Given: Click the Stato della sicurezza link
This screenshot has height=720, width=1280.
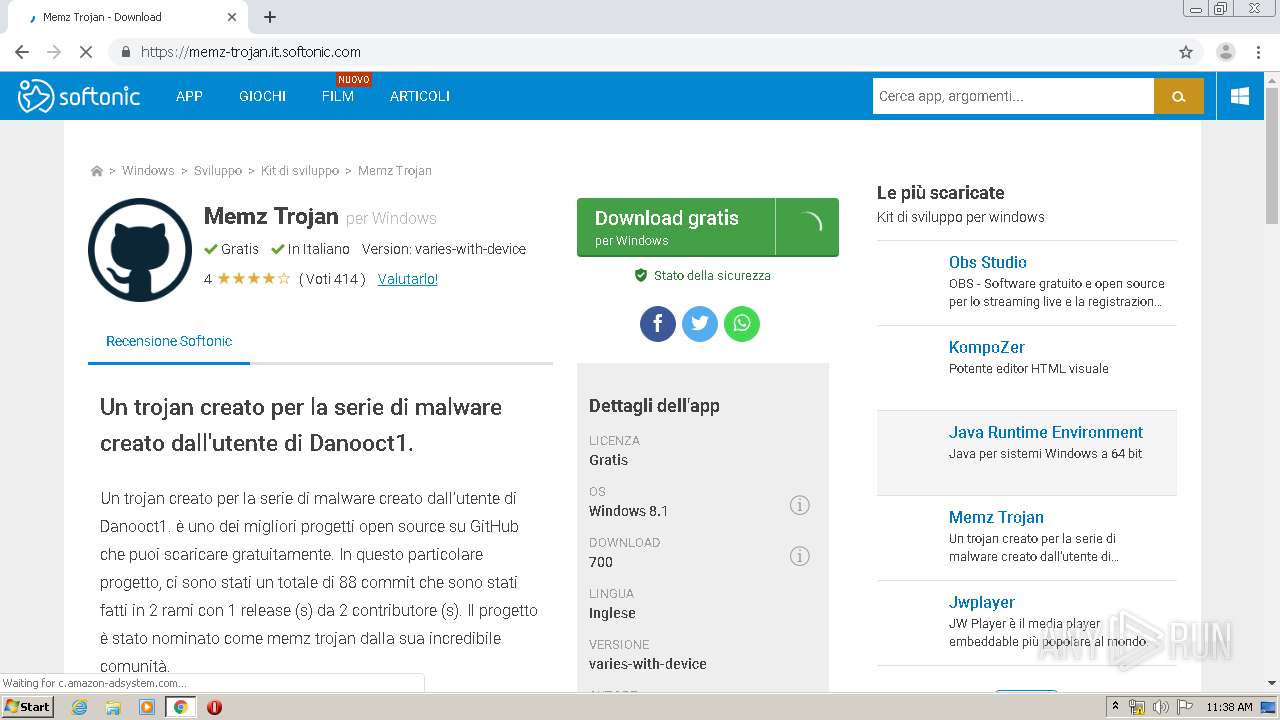Looking at the screenshot, I should coord(712,275).
